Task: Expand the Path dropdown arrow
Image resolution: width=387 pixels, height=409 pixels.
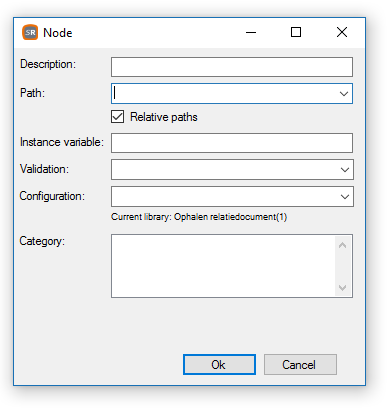Action: point(344,94)
